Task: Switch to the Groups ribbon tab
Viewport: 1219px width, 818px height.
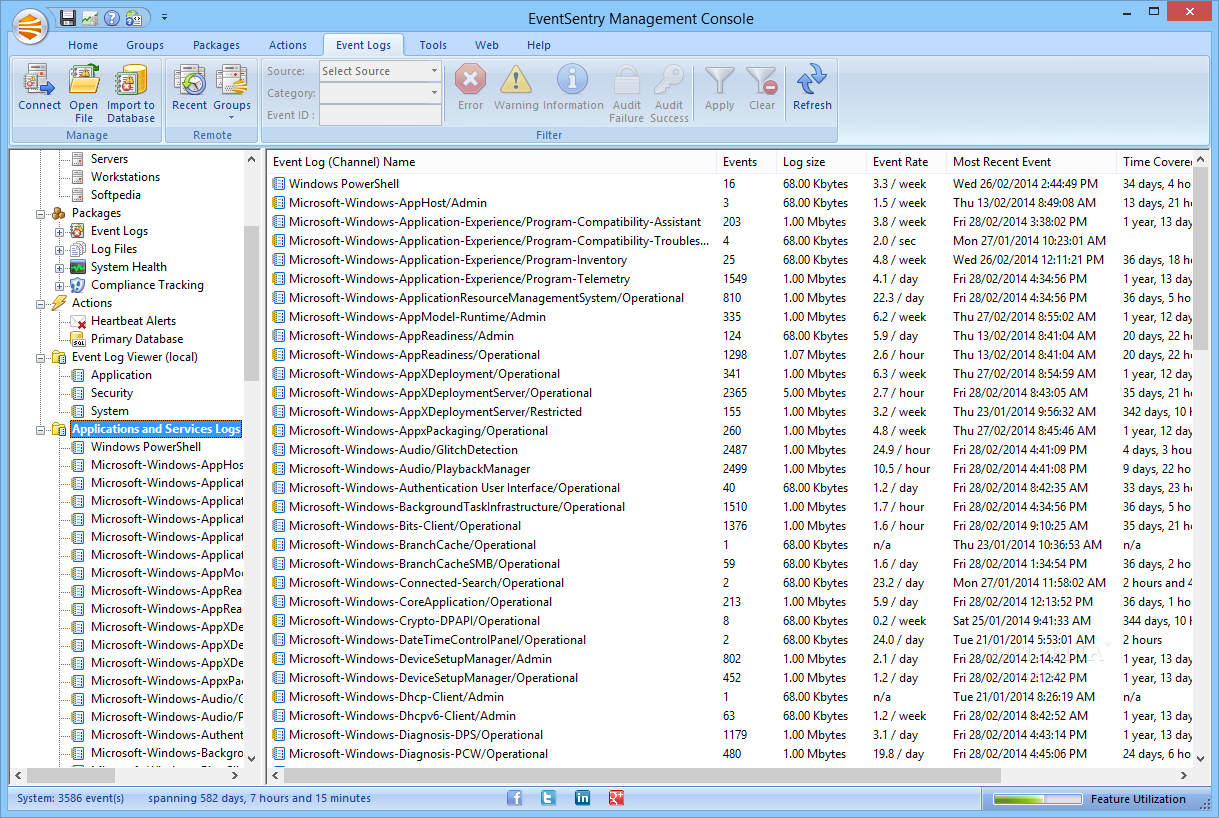Action: coord(145,45)
